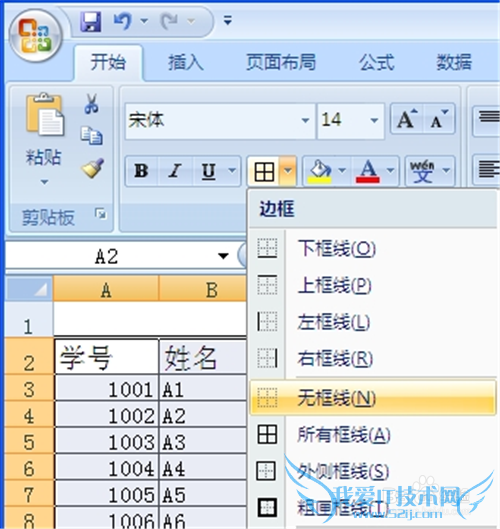Open the Office button menu

[35, 36]
